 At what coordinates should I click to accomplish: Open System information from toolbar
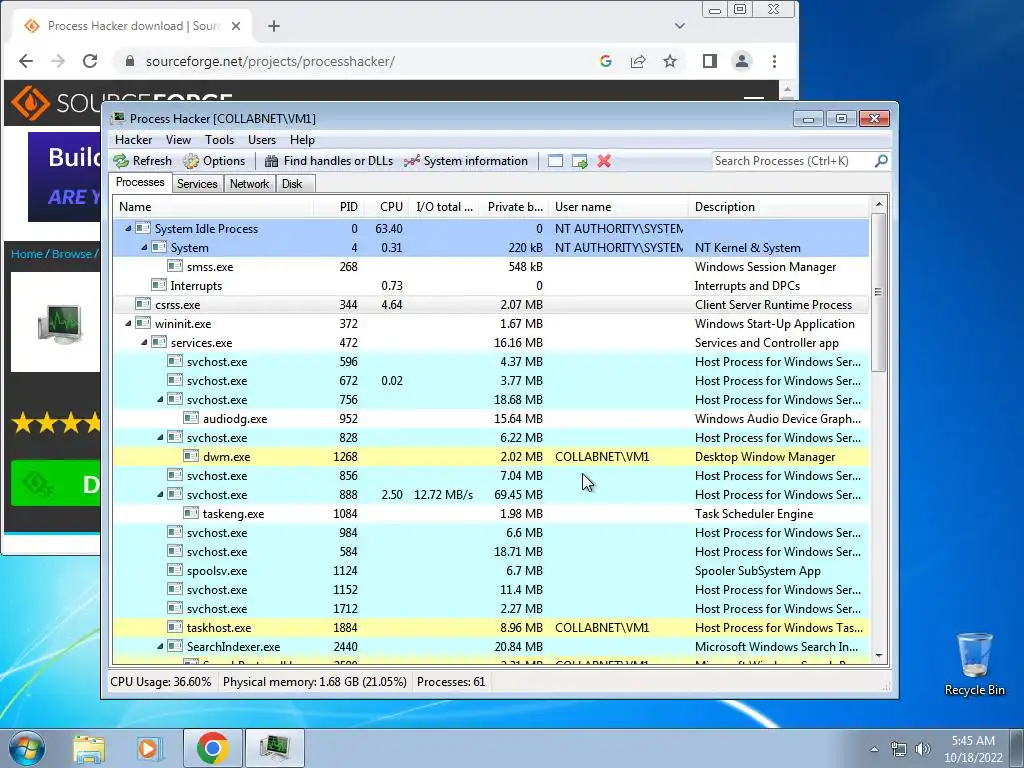point(466,161)
